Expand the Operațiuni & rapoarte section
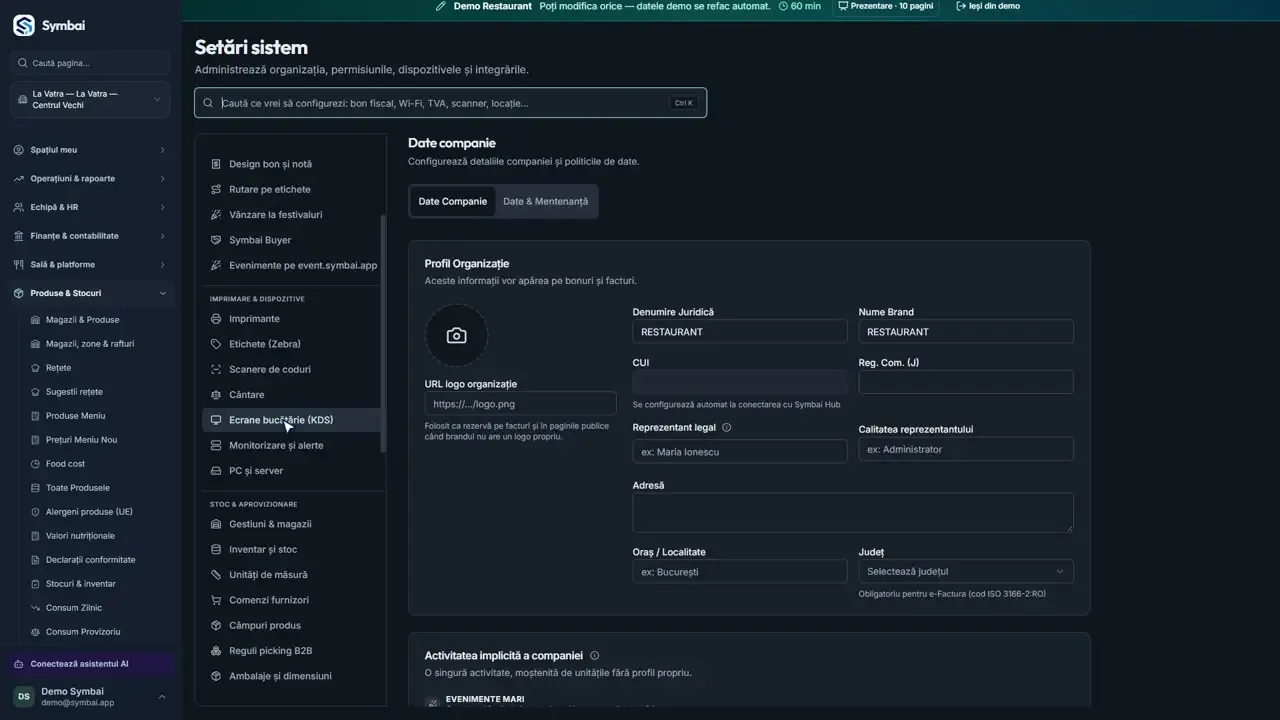The height and width of the screenshot is (720, 1280). pyautogui.click(x=90, y=179)
